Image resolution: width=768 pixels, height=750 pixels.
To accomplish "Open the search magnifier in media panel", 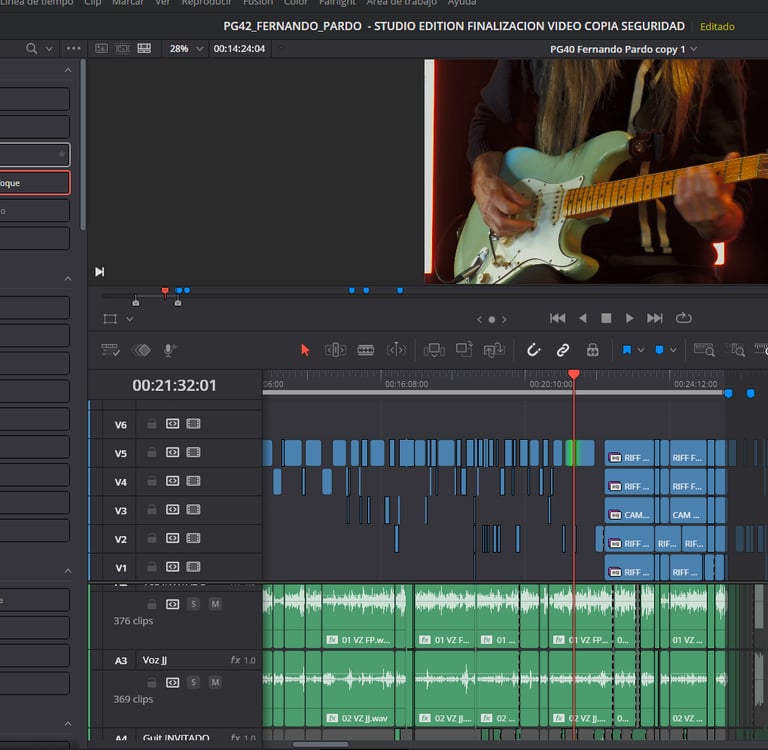I will [32, 48].
